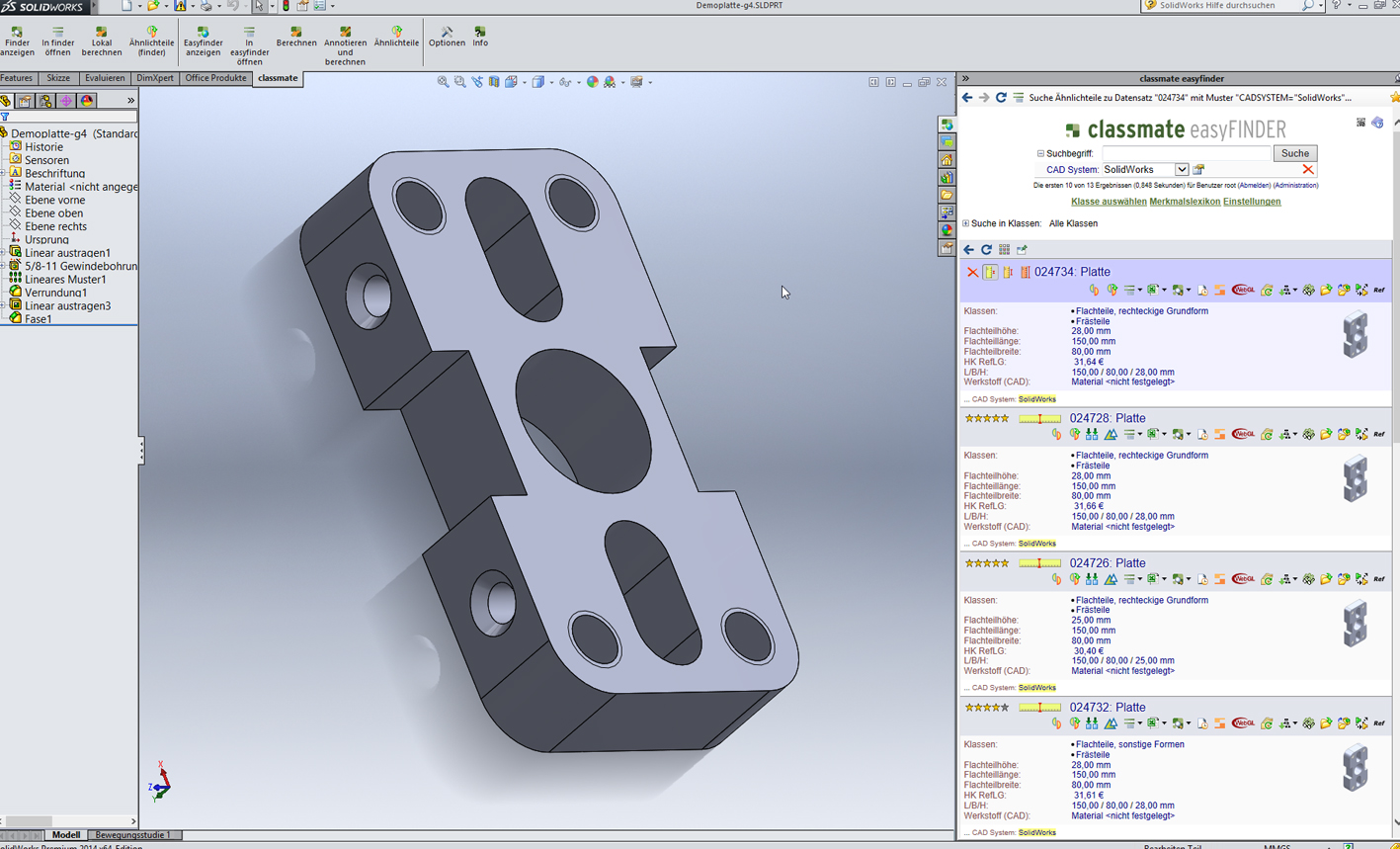Click the WebGL icon for 024728 Platte
Screen dimensions: 1400x849
(x=1243, y=435)
